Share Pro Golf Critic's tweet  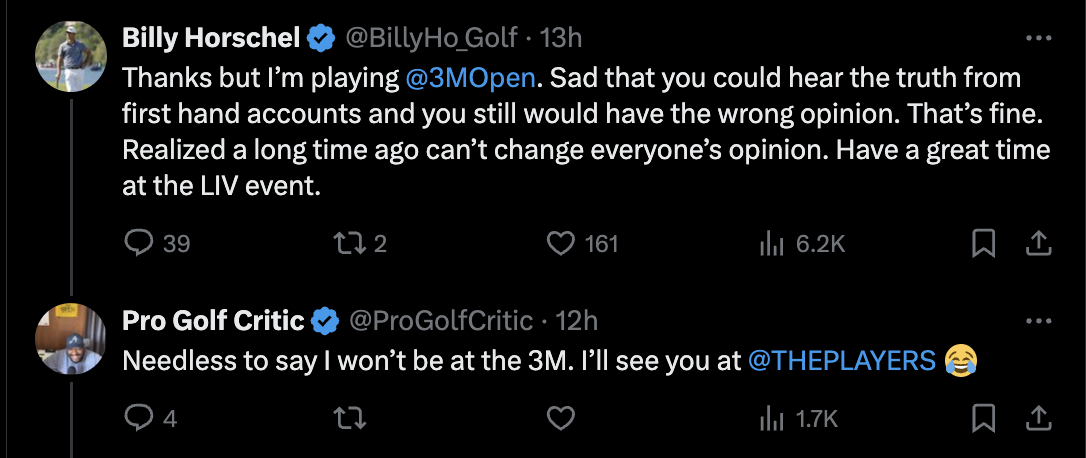pos(1038,418)
